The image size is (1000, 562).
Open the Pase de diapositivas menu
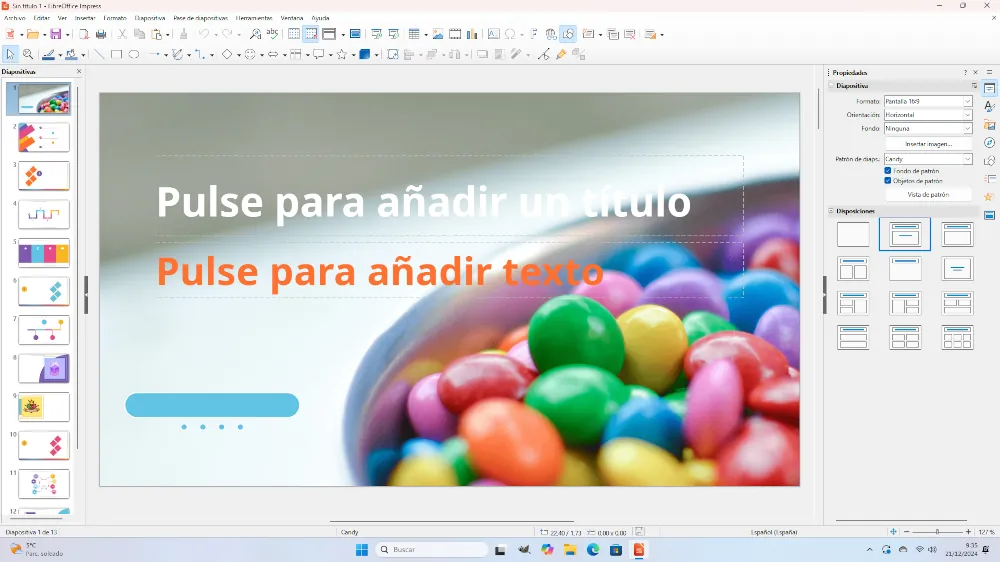tap(200, 18)
